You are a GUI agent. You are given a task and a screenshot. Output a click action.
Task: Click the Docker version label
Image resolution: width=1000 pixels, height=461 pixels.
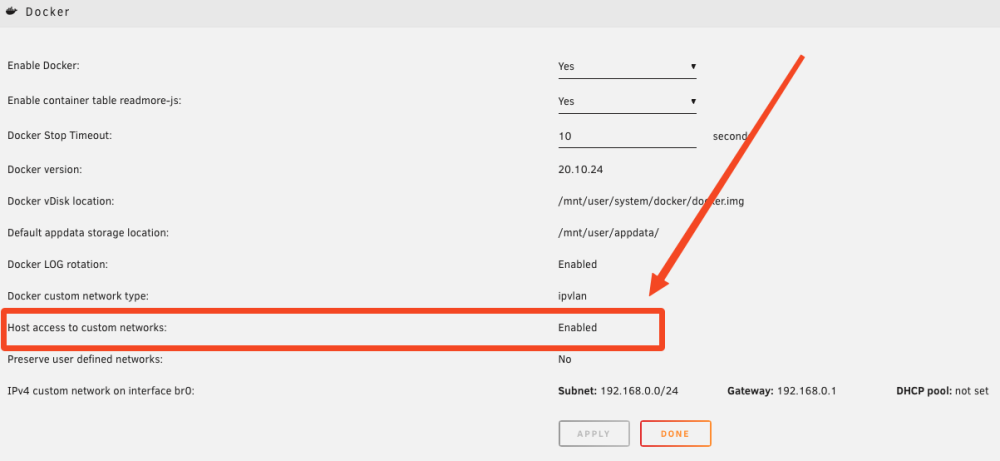45,170
